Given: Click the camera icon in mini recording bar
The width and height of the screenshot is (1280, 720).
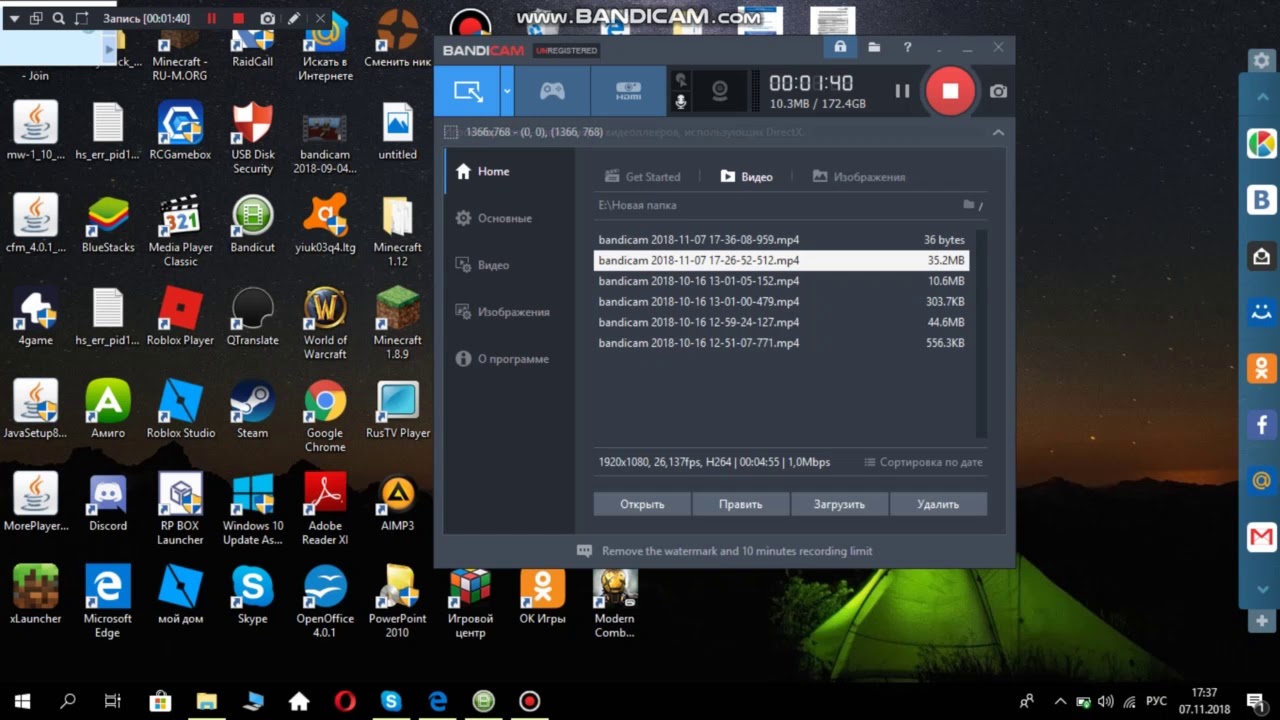Looking at the screenshot, I should point(267,19).
